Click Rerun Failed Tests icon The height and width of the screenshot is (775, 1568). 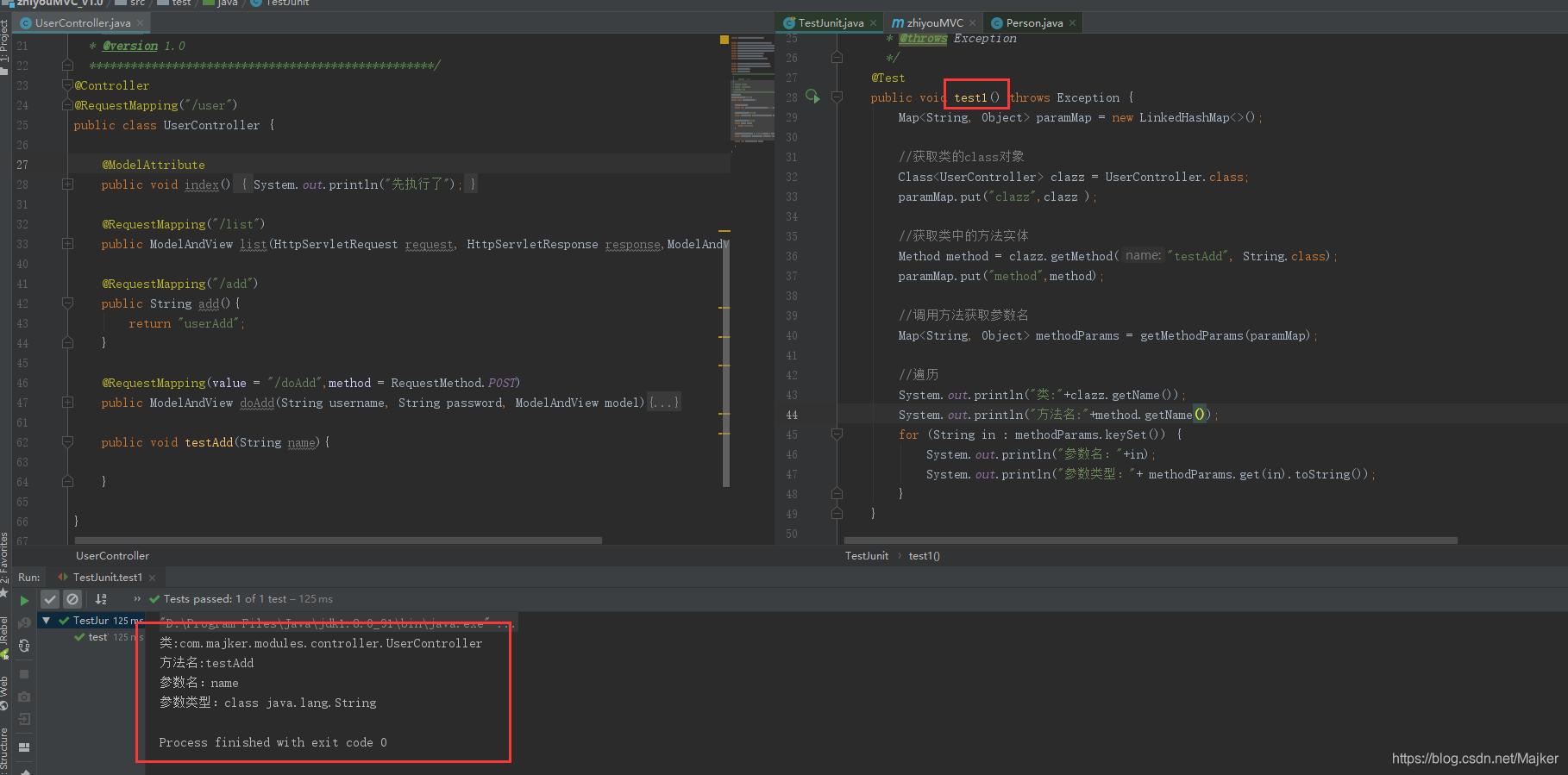tap(24, 622)
